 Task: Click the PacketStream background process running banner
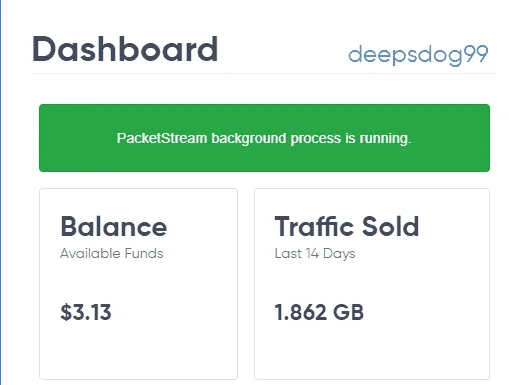264,138
